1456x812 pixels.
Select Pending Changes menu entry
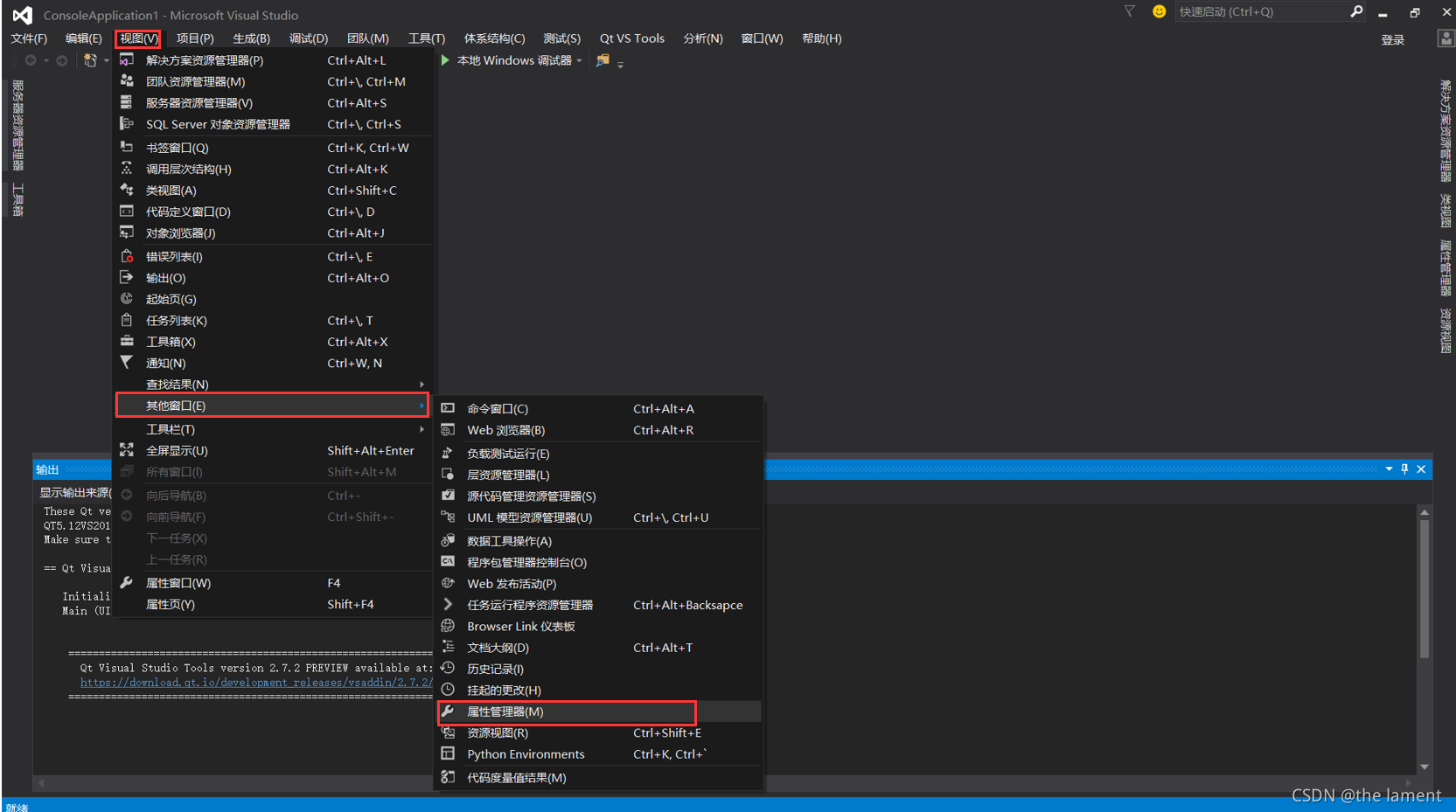pos(598,690)
